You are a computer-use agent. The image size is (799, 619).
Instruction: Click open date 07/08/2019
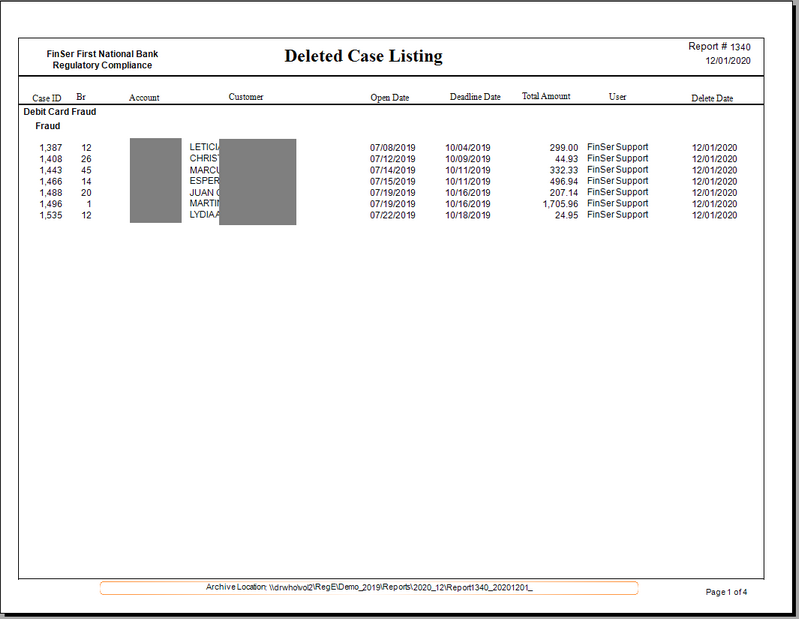coord(392,148)
